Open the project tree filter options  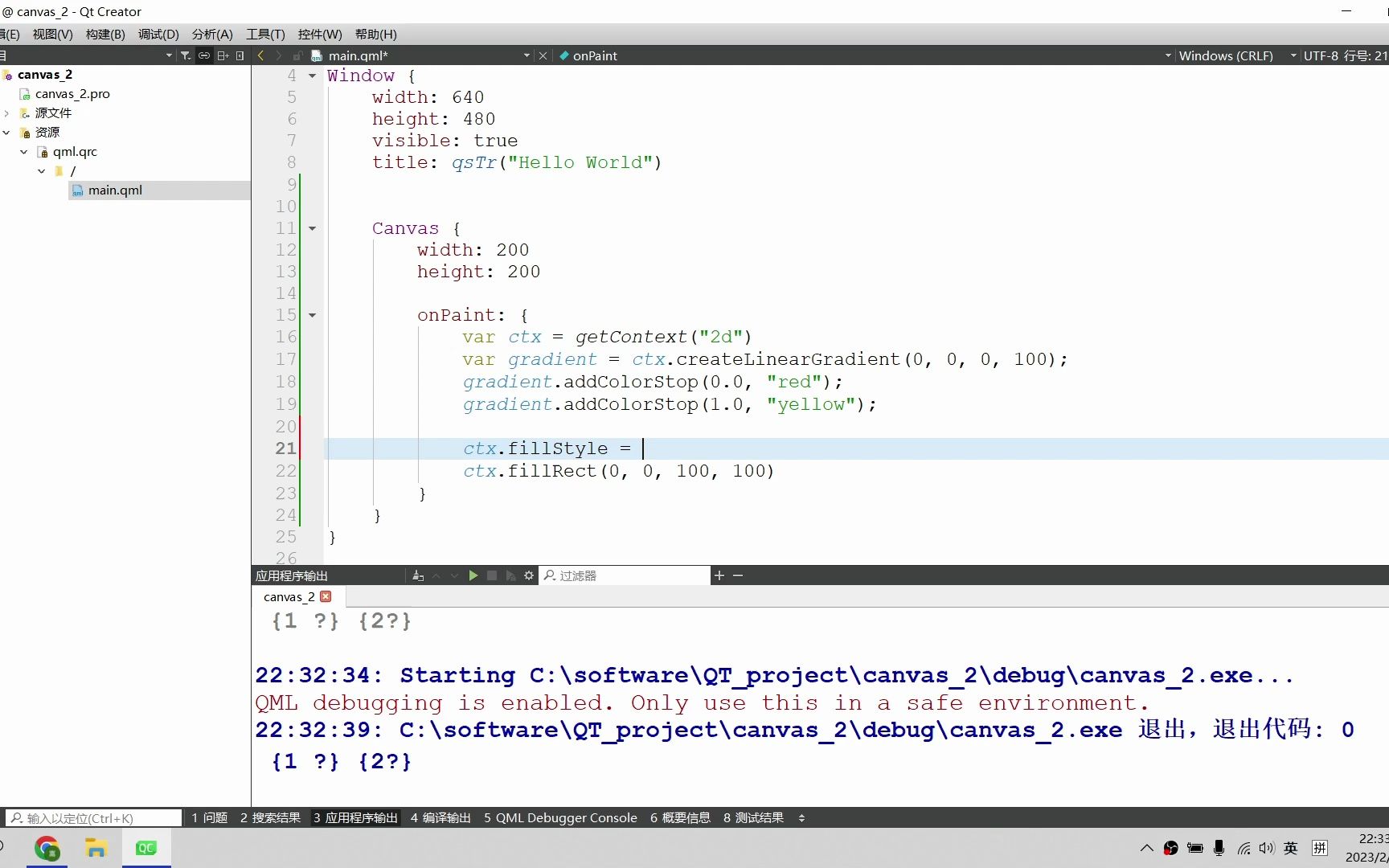(x=186, y=55)
